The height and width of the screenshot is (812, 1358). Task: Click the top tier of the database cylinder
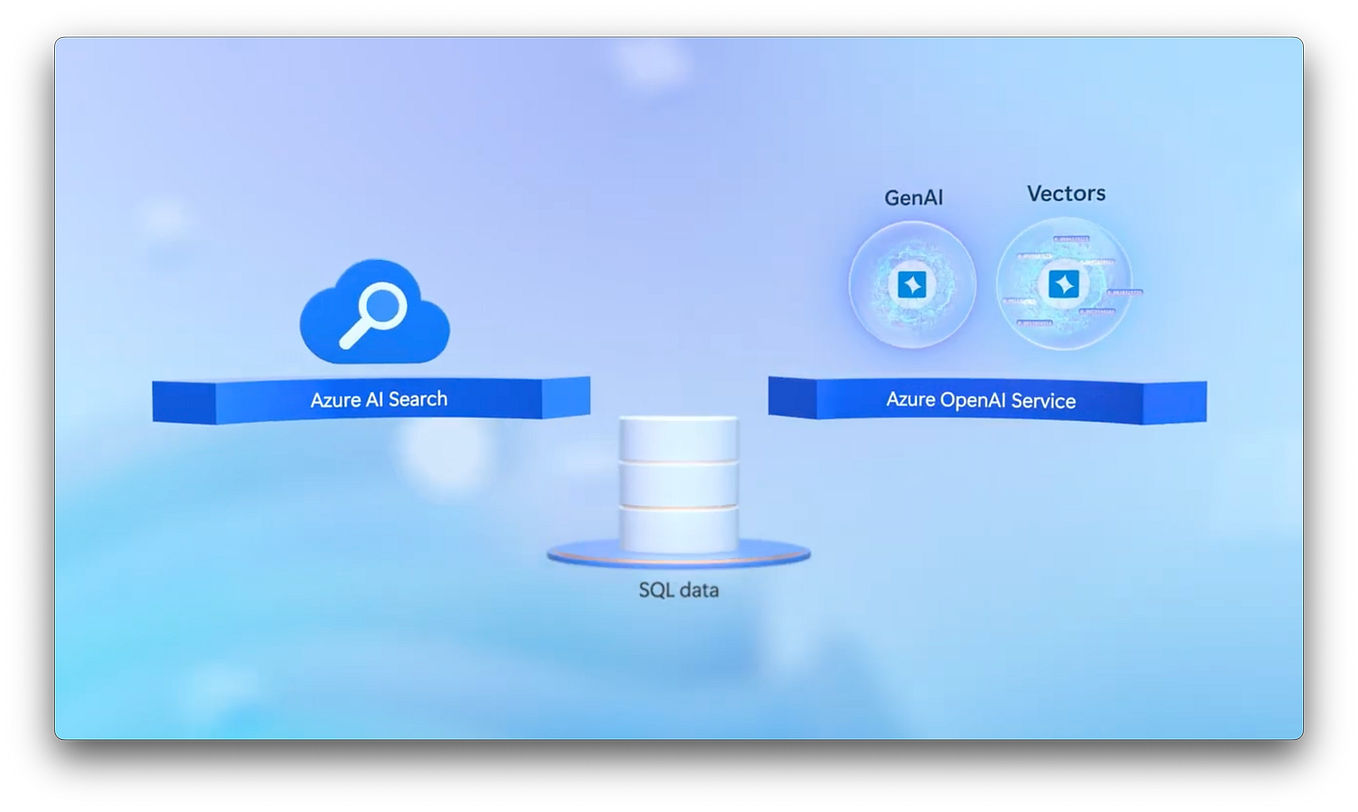(678, 435)
